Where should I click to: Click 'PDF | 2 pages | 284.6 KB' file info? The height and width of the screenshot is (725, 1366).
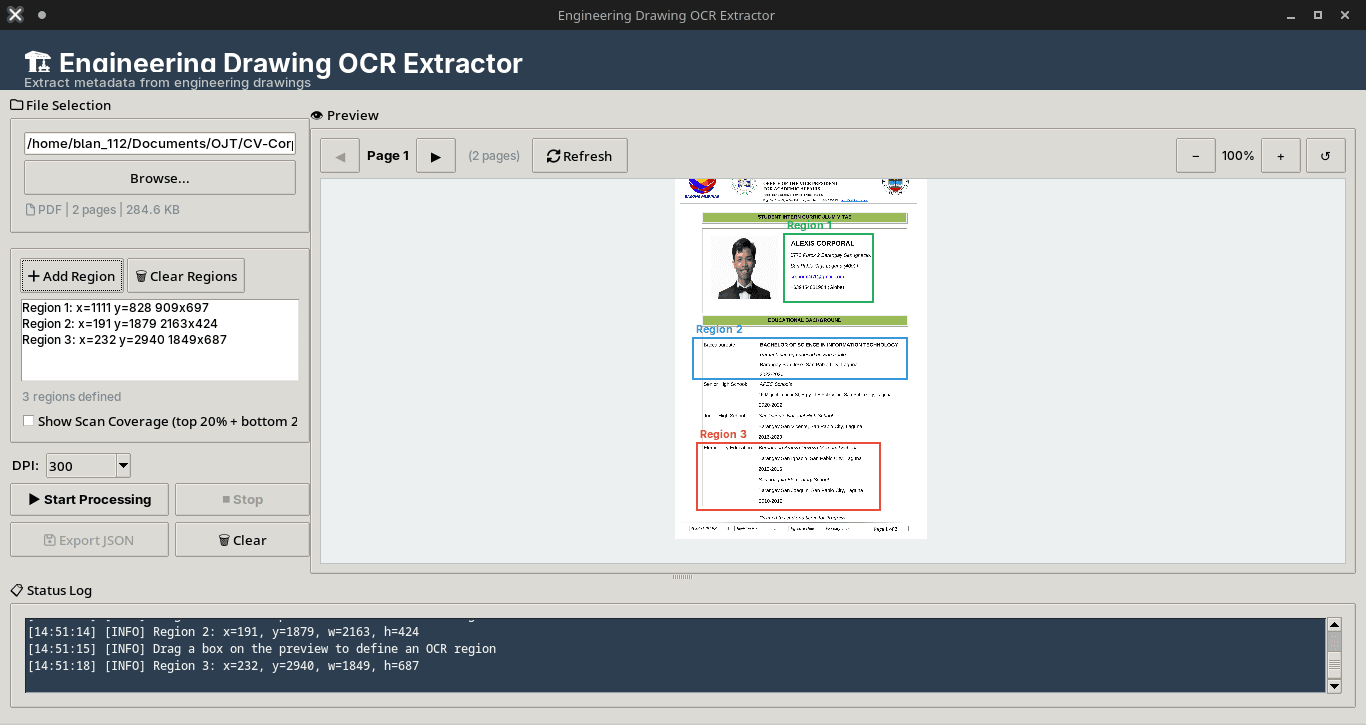coord(102,210)
